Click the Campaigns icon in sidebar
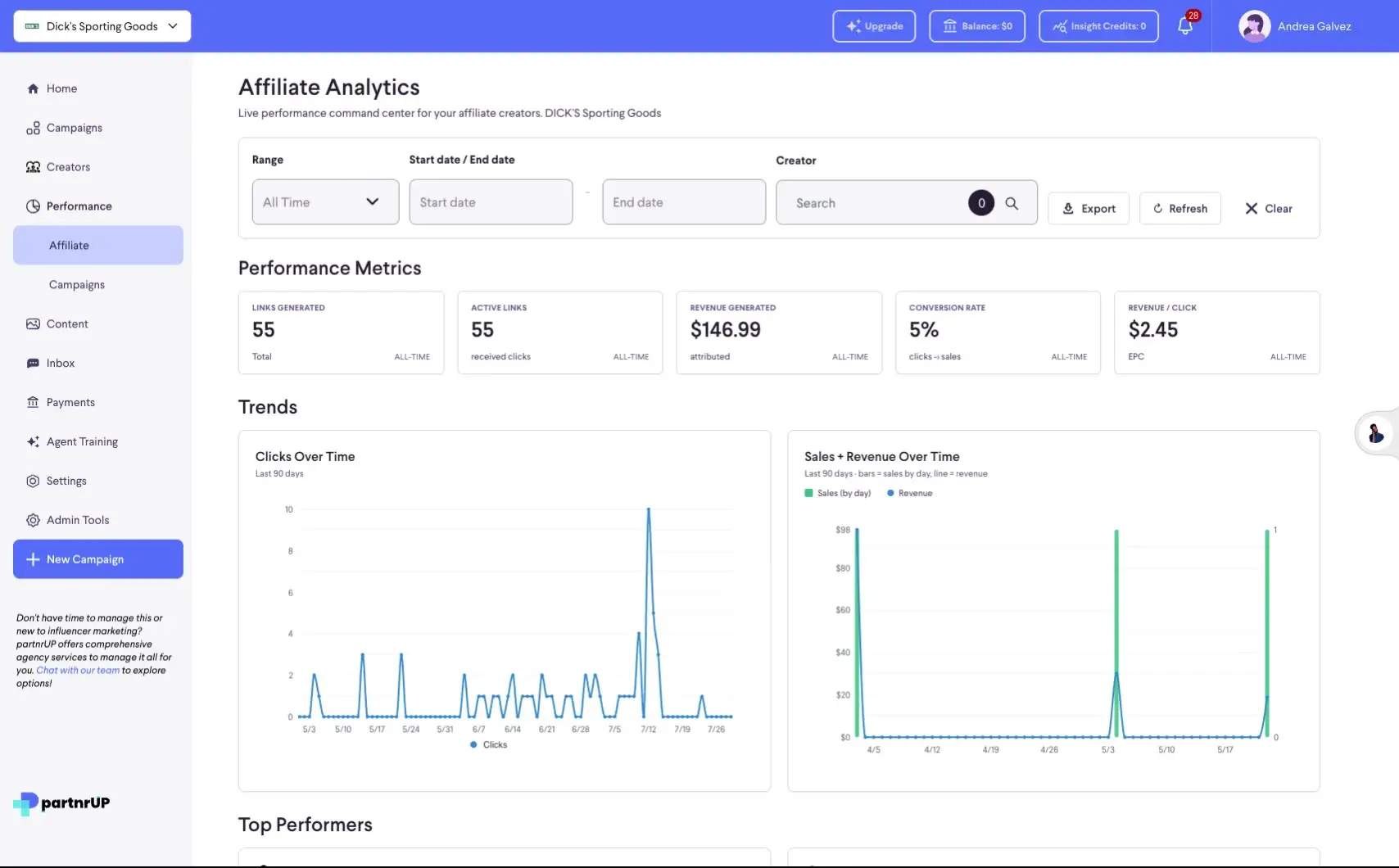The height and width of the screenshot is (868, 1399). click(33, 128)
